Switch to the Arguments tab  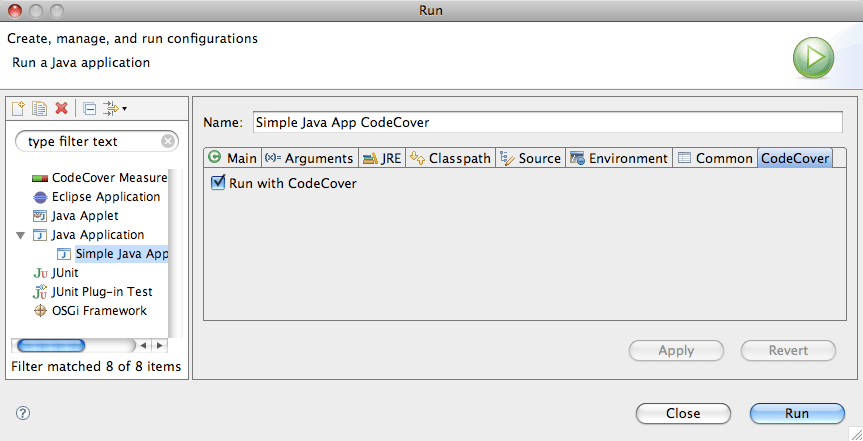pyautogui.click(x=309, y=159)
